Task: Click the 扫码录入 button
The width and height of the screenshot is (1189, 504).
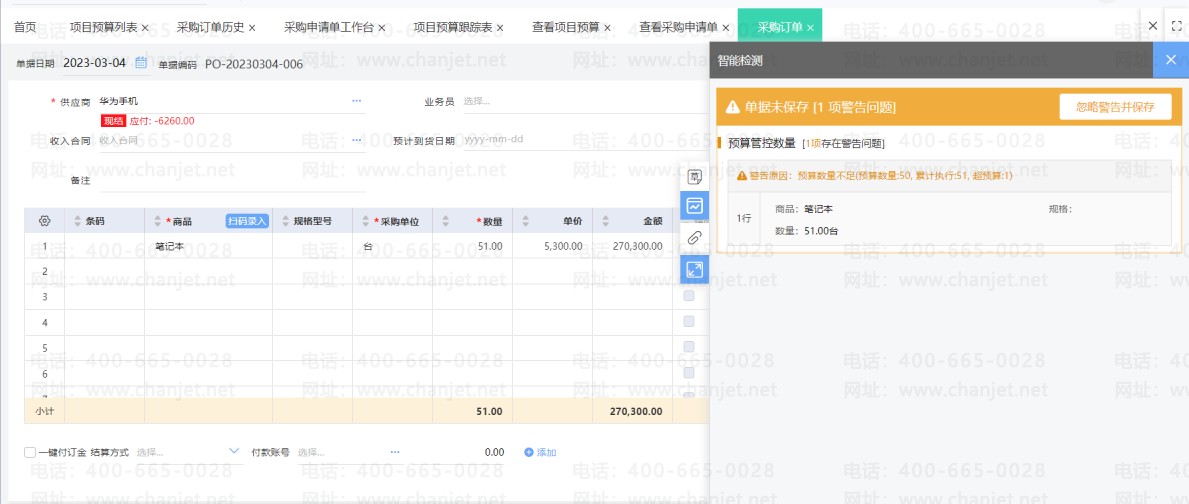Action: click(x=247, y=220)
